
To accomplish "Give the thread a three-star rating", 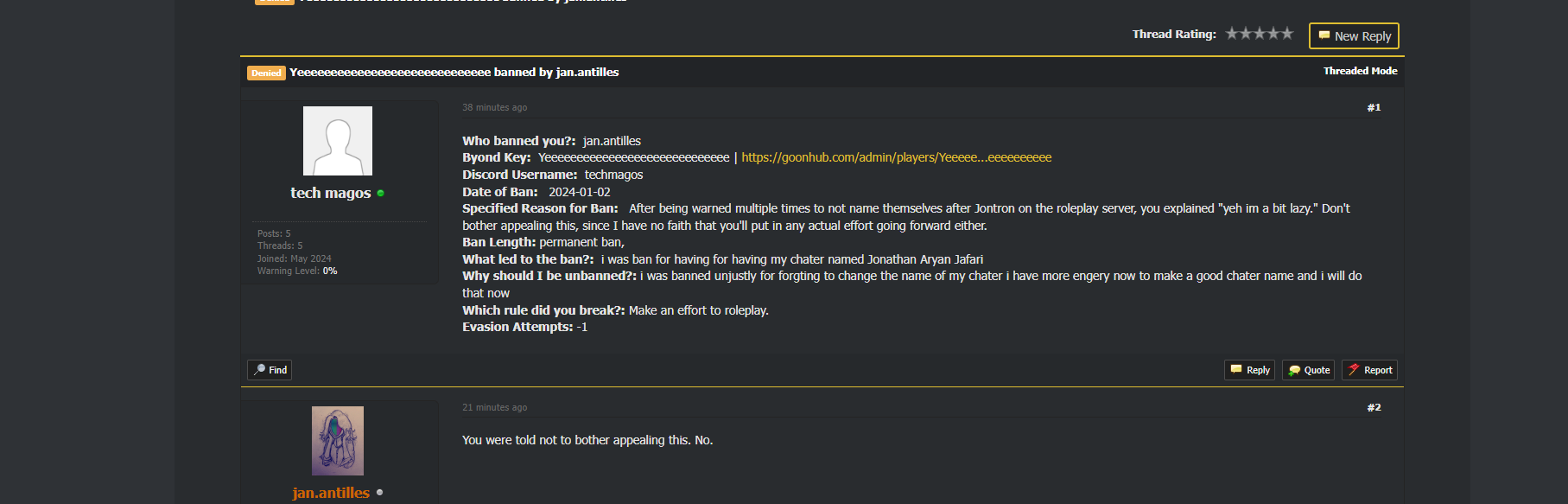I will (1260, 34).
